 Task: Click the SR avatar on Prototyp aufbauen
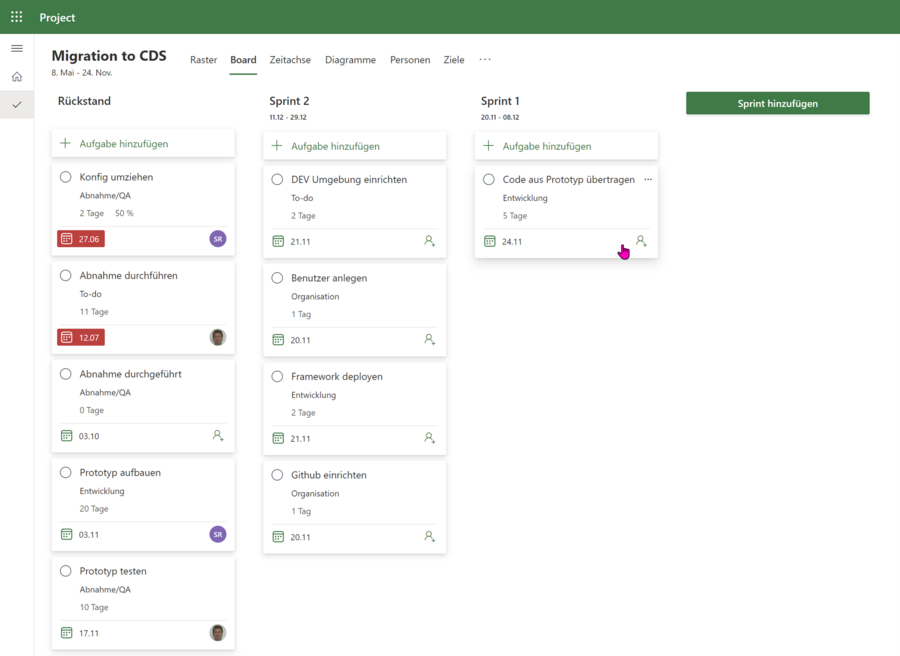217,534
